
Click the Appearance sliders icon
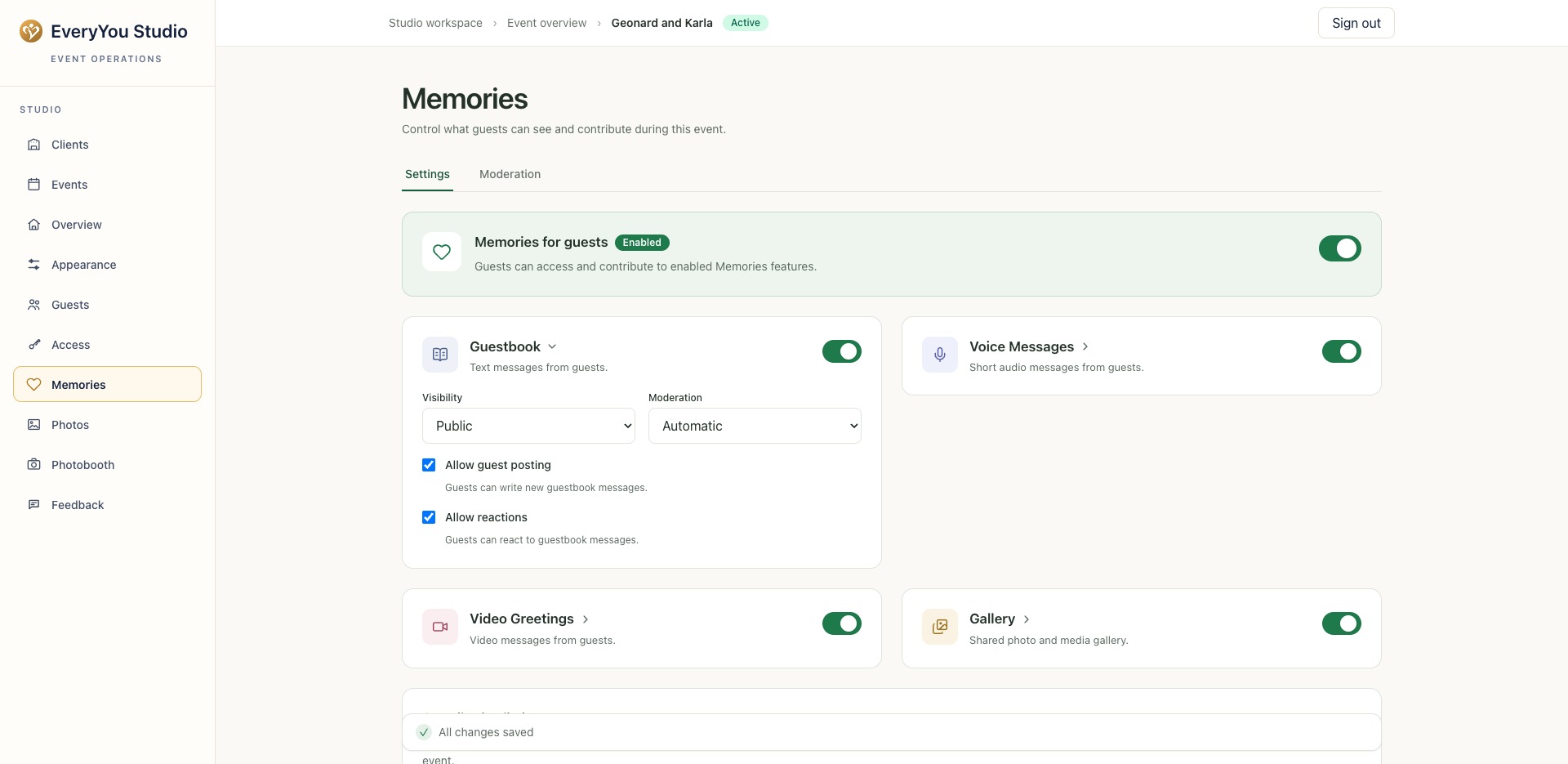tap(34, 265)
